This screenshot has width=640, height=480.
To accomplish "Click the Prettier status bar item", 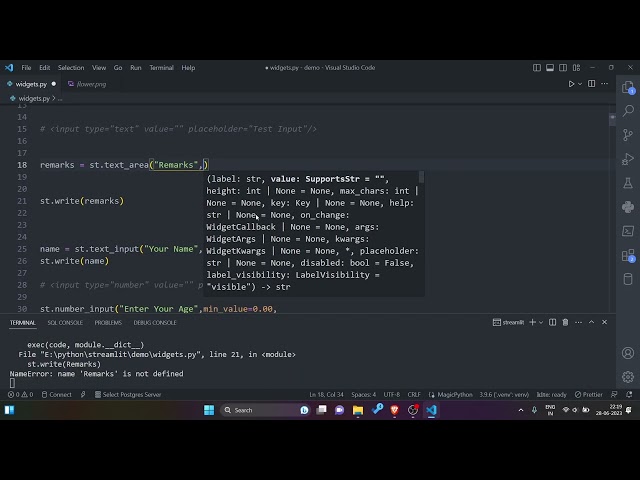I will (x=589, y=395).
